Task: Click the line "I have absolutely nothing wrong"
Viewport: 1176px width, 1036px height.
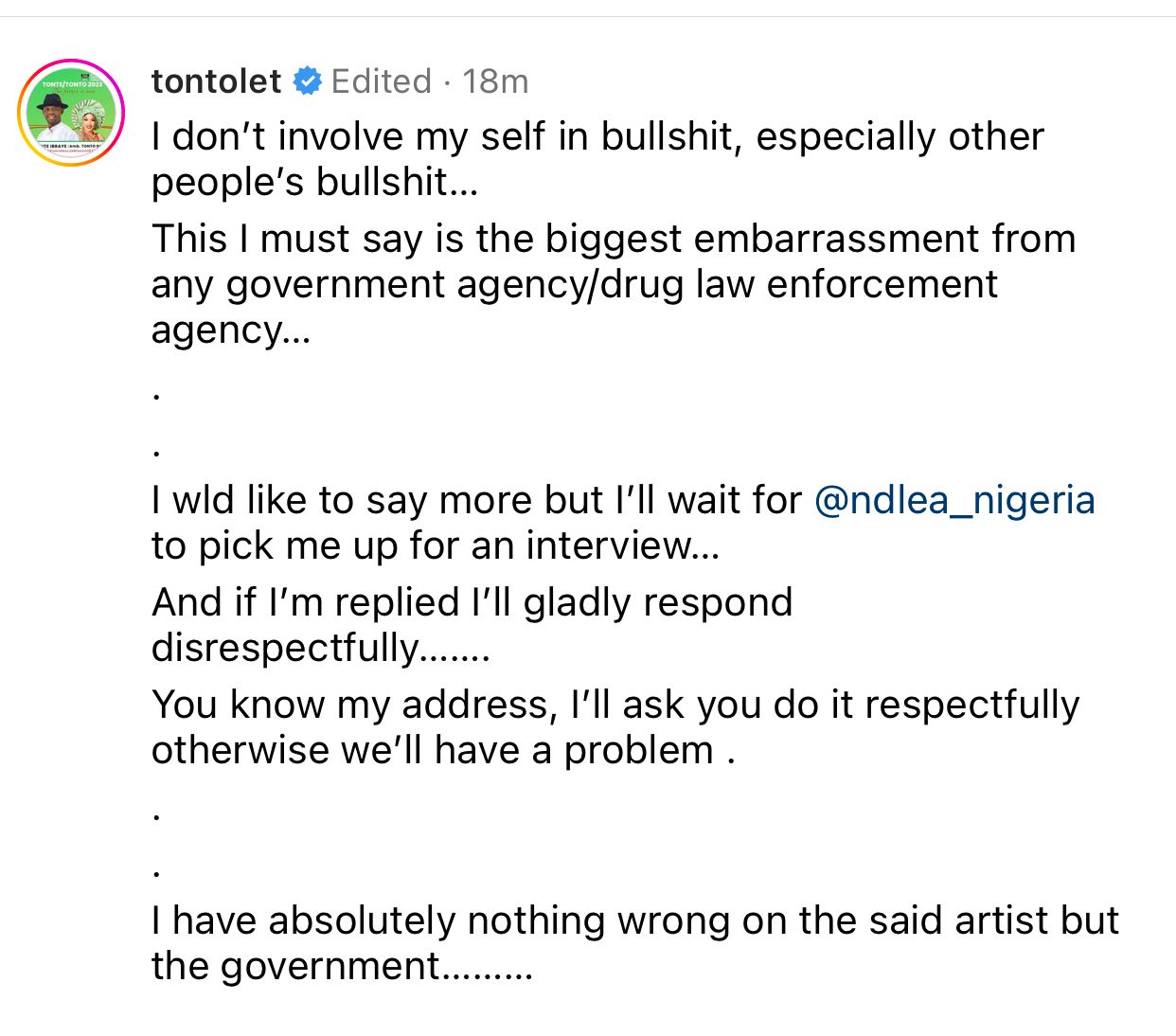Action: (634, 920)
